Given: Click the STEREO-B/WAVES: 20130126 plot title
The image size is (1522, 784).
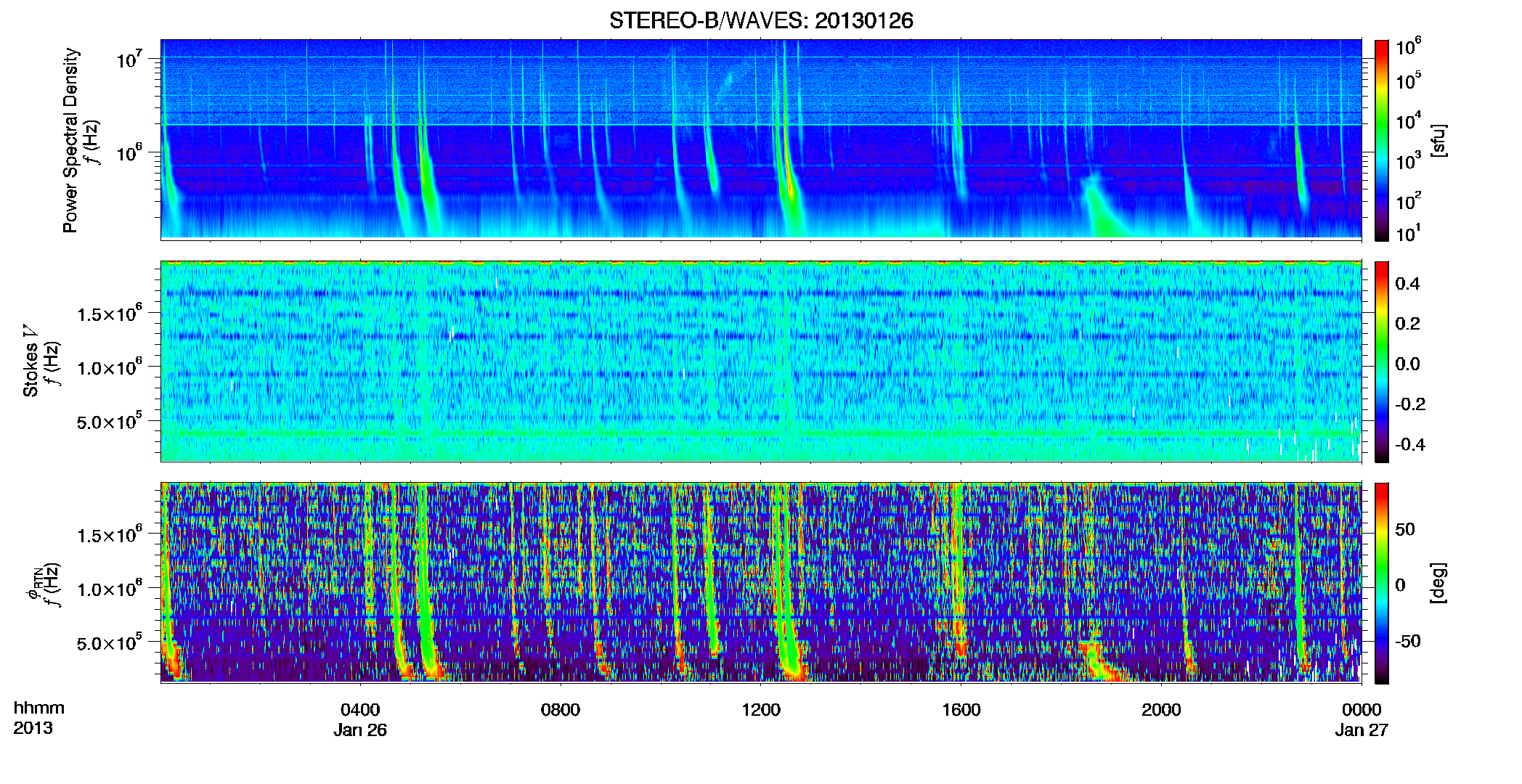Looking at the screenshot, I should tap(761, 20).
